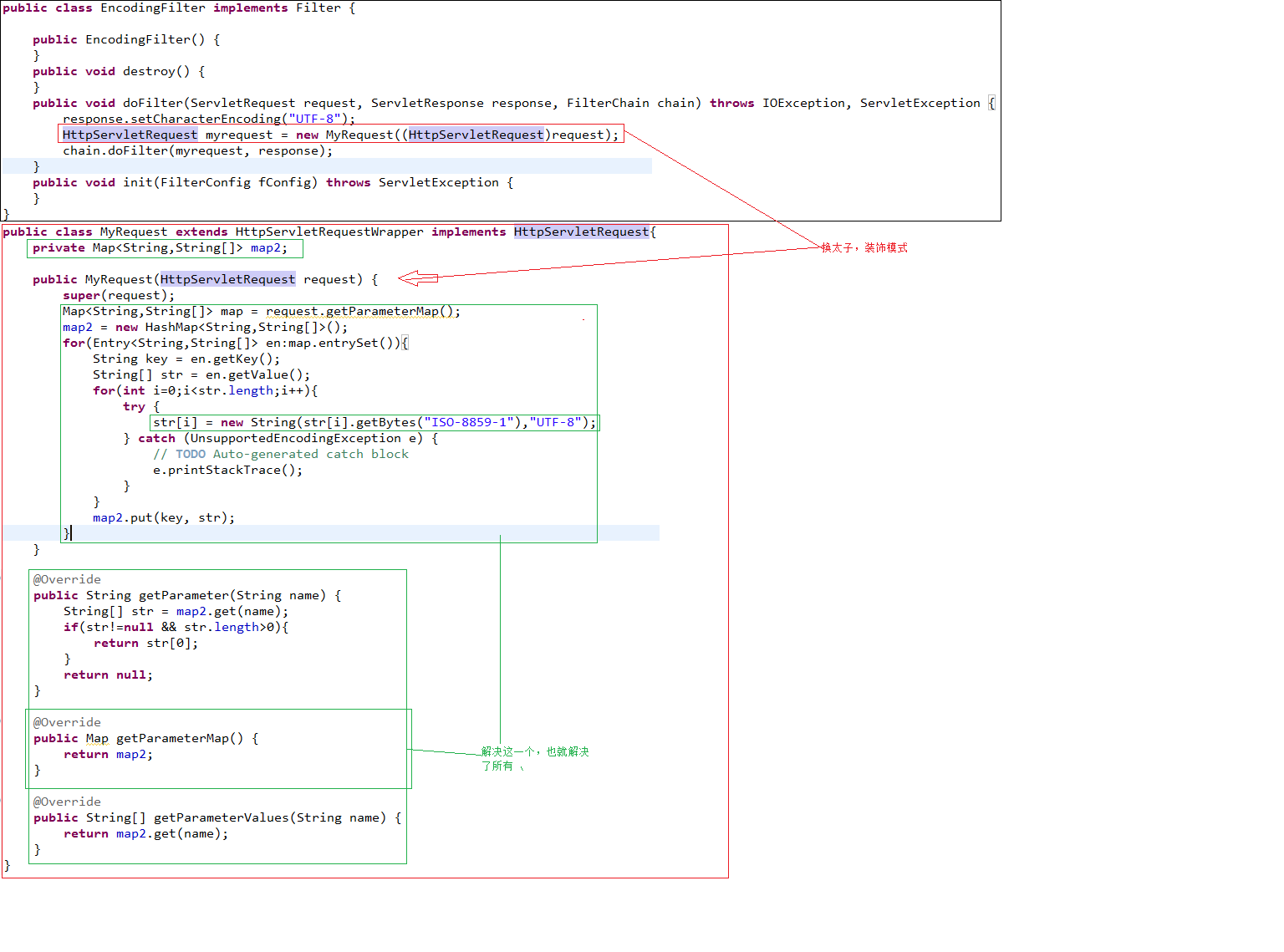Click 'public String getParameter(String name) {' line
The image size is (1284, 952).
coord(187,596)
